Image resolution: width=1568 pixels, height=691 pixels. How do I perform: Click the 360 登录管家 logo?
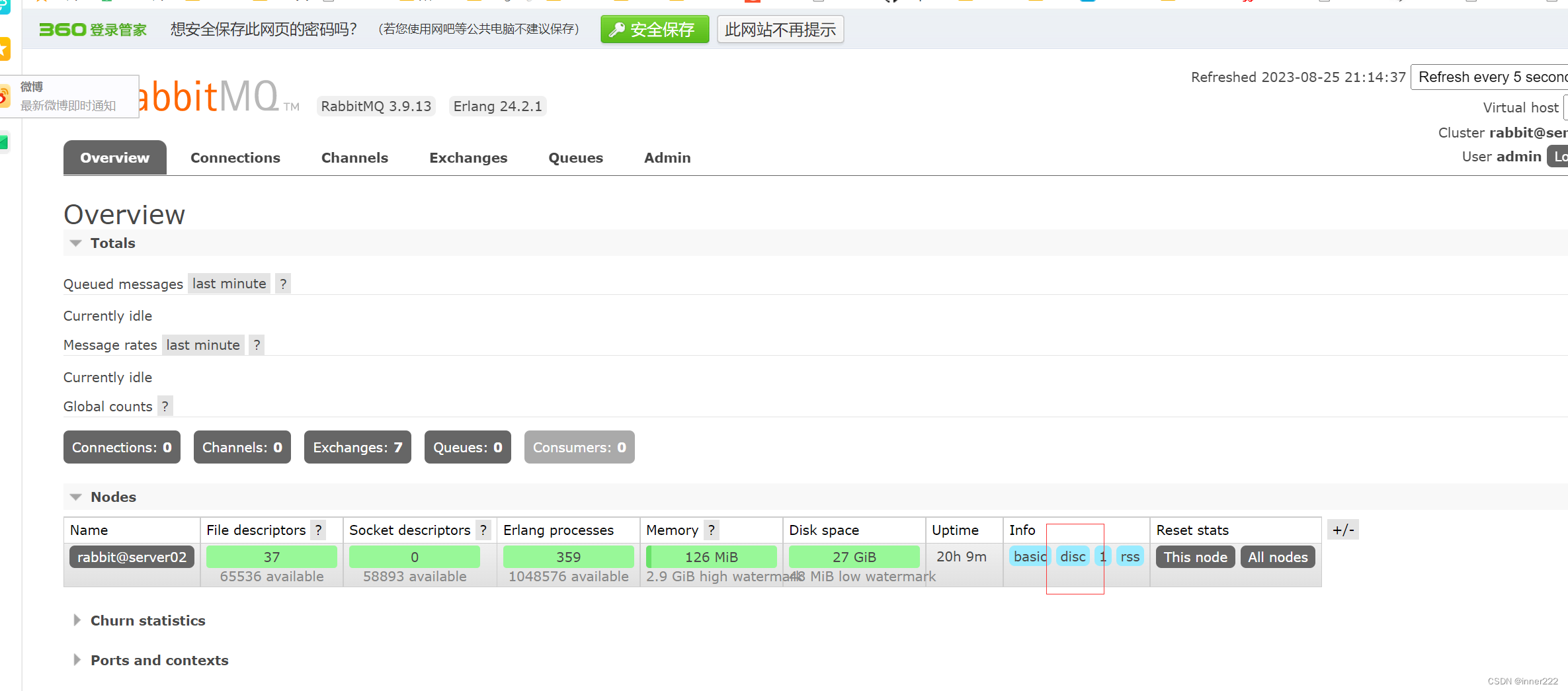click(x=93, y=30)
